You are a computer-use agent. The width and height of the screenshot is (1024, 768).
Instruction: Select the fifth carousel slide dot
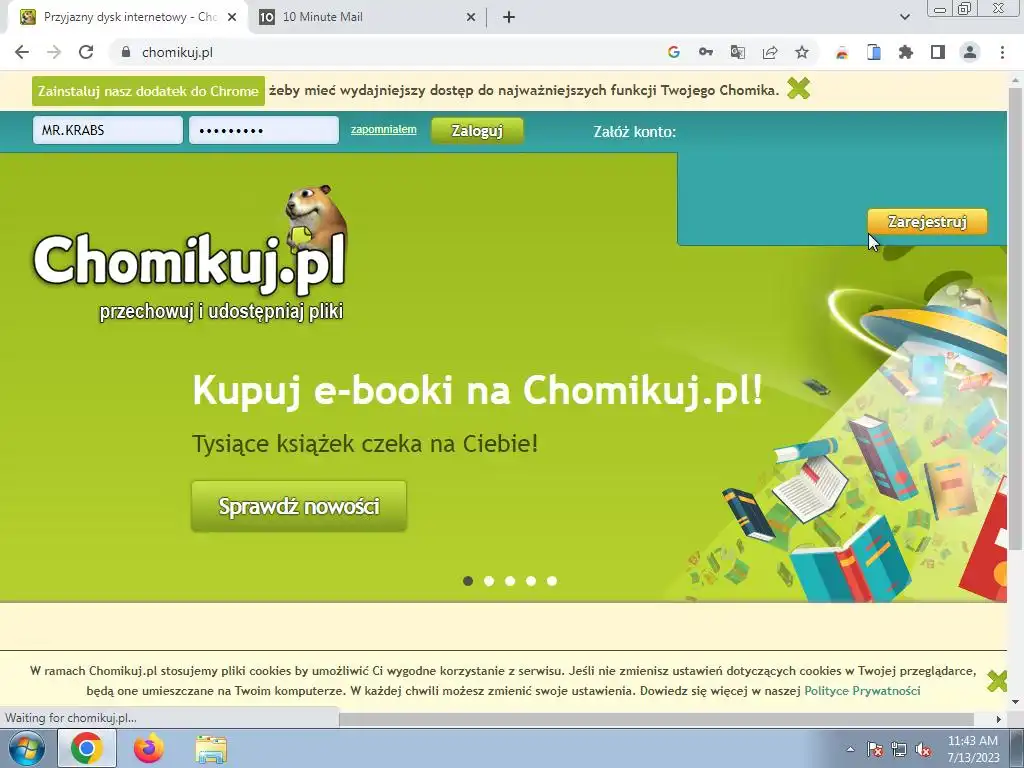552,581
